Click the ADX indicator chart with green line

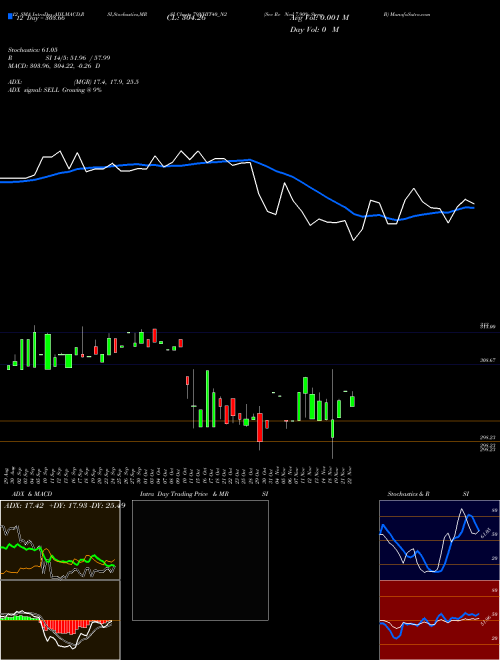tap(60, 540)
